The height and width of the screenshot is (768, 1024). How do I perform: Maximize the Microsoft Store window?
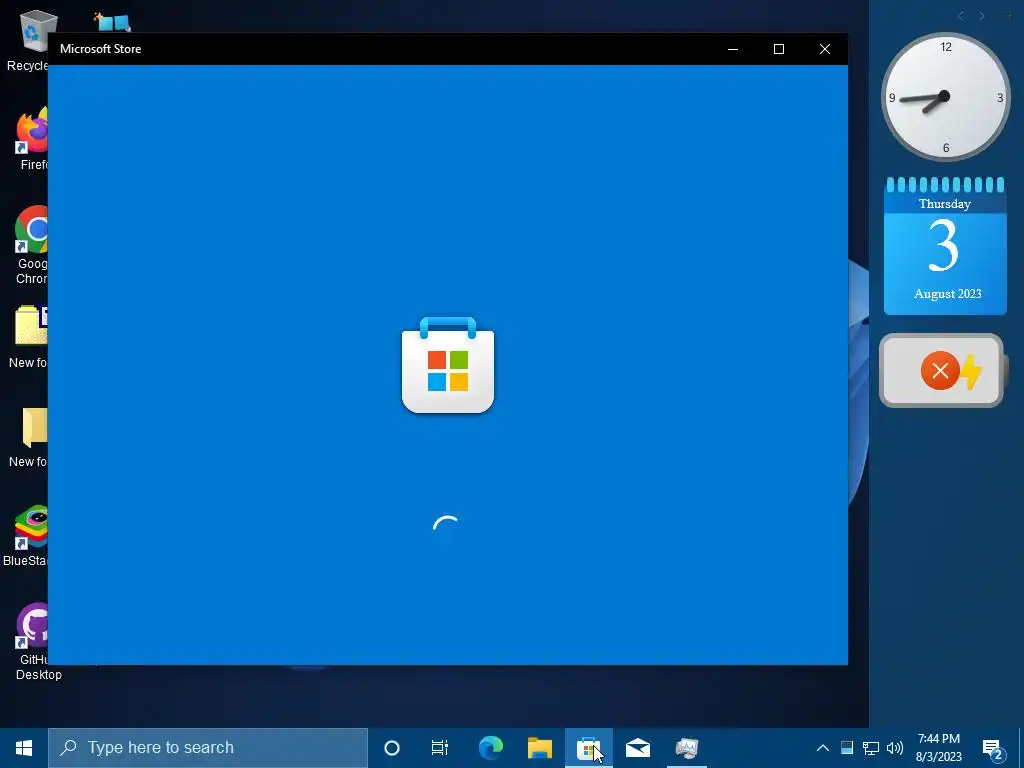[x=778, y=49]
